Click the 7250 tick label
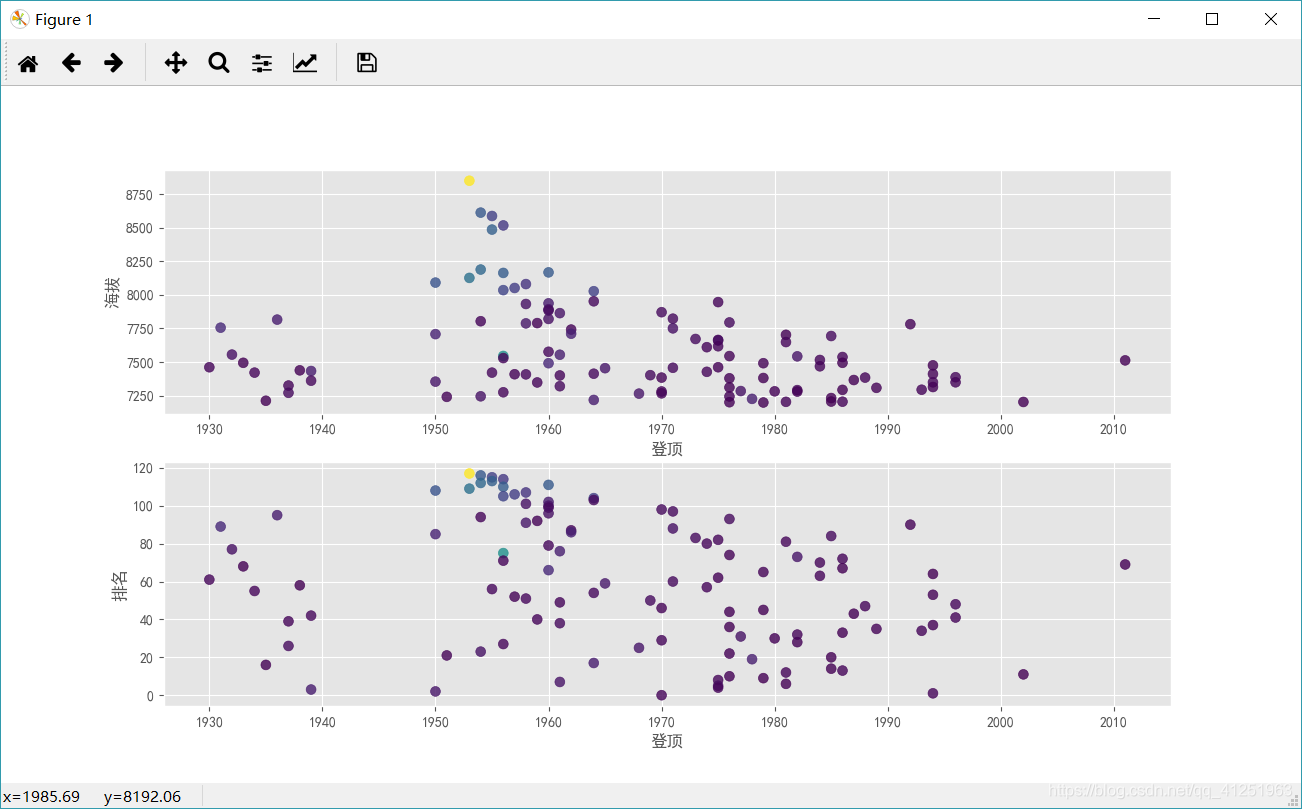1302x809 pixels. 140,397
